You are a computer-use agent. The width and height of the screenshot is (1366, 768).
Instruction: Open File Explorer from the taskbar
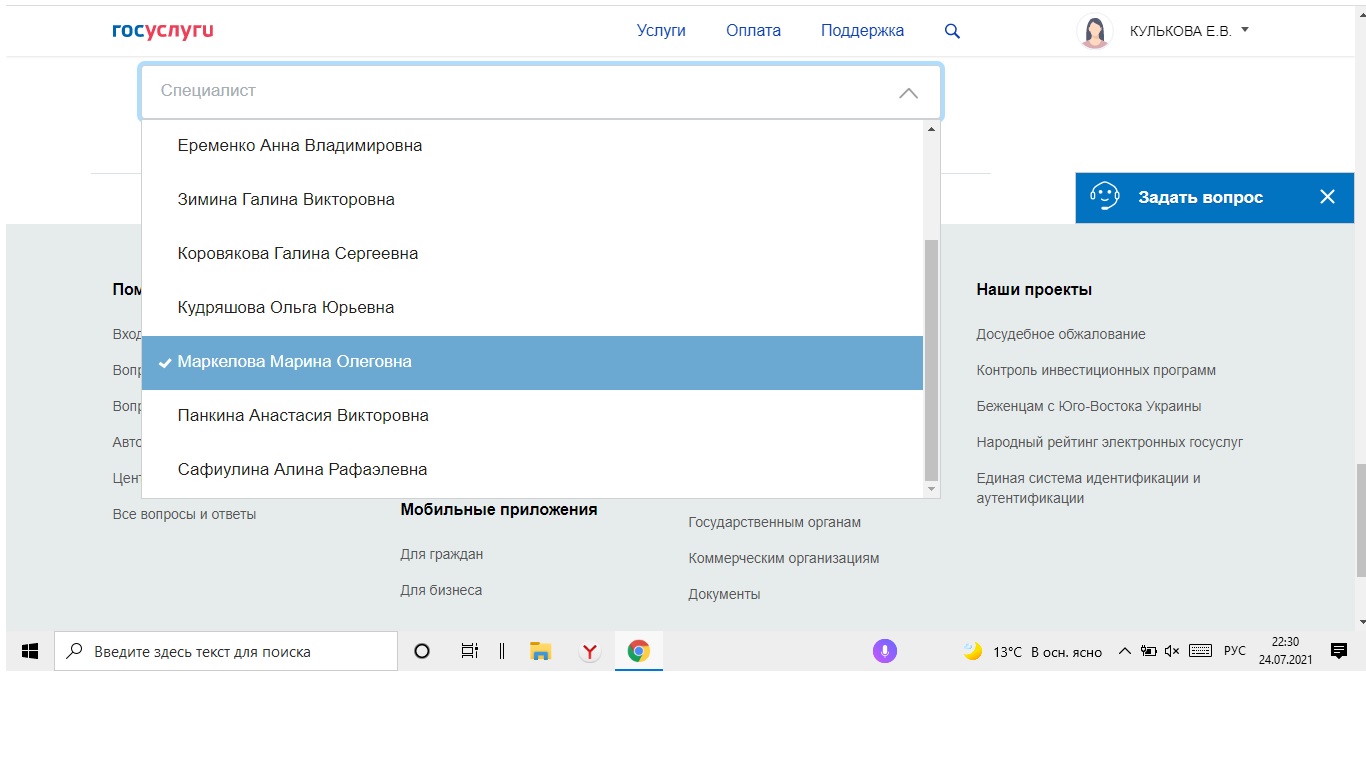point(541,651)
